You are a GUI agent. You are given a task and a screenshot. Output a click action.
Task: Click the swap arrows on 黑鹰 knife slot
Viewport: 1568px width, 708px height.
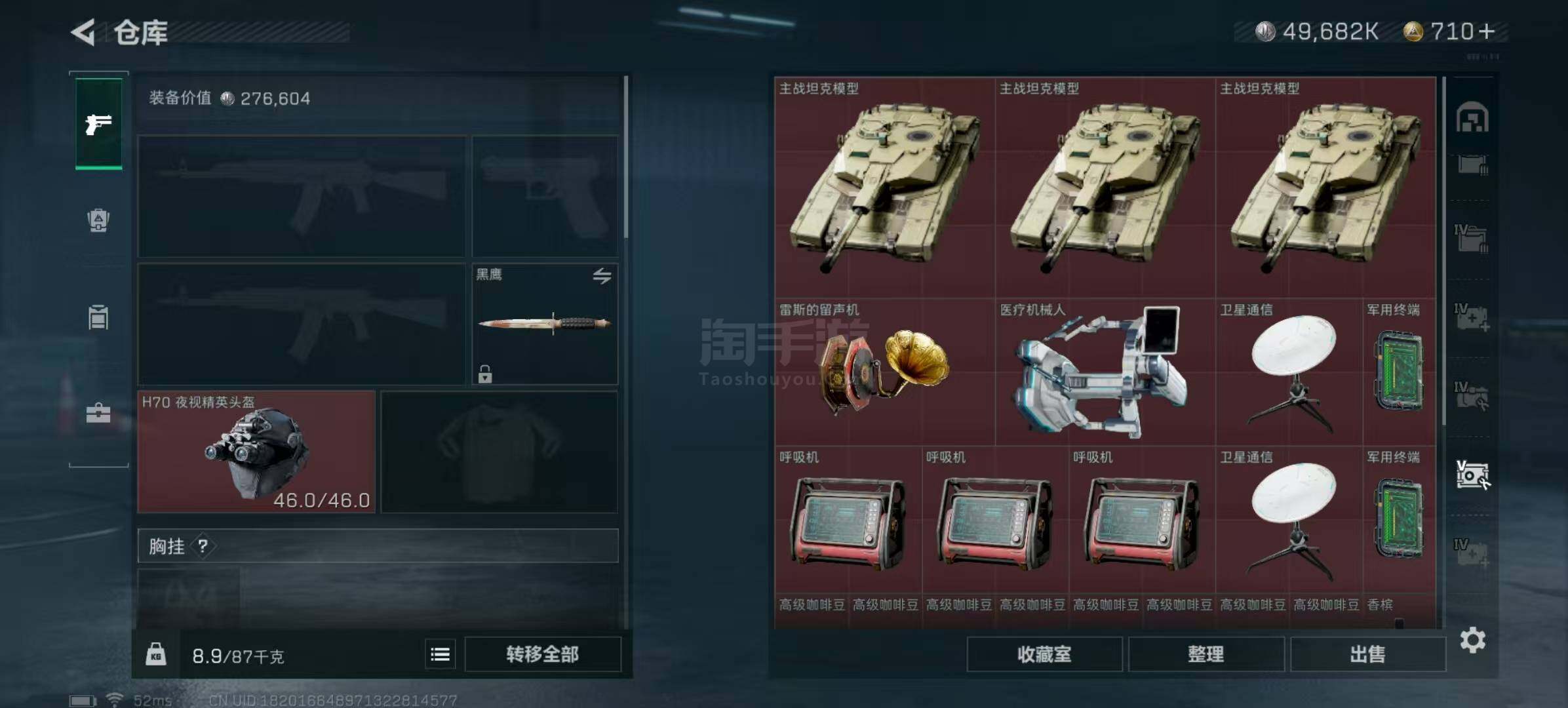(602, 275)
